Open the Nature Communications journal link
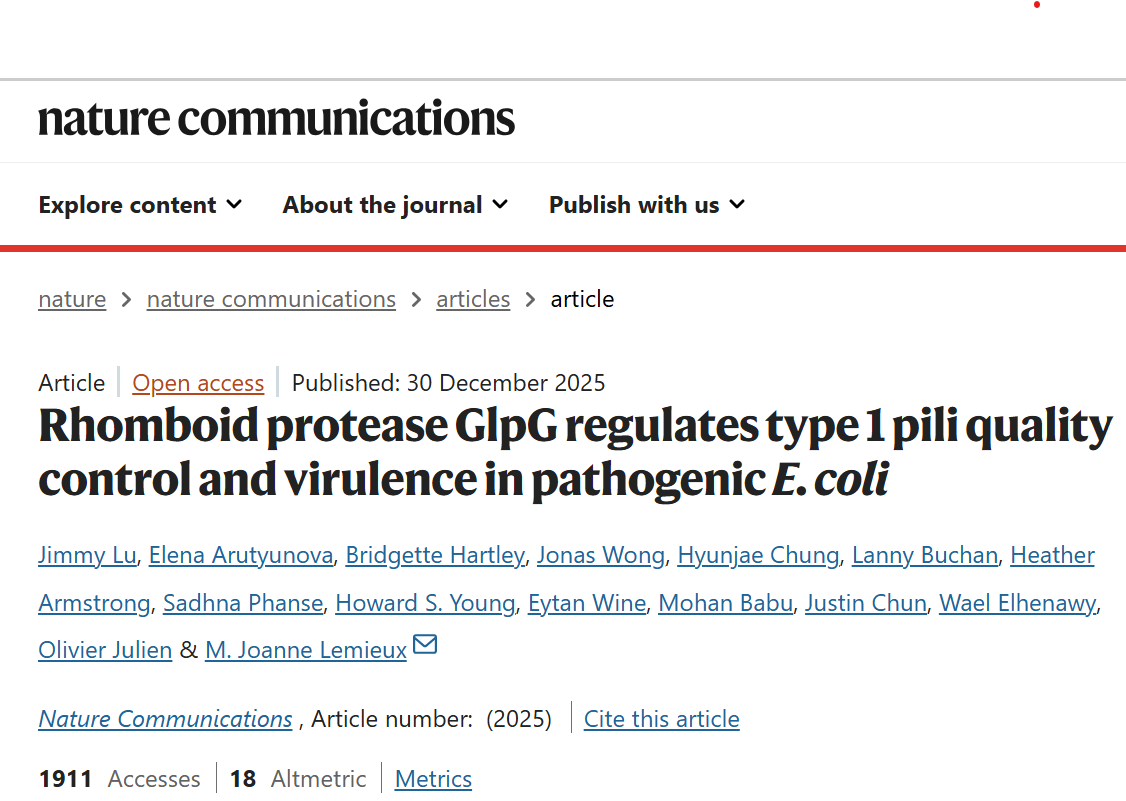This screenshot has width=1126, height=801. coord(165,719)
